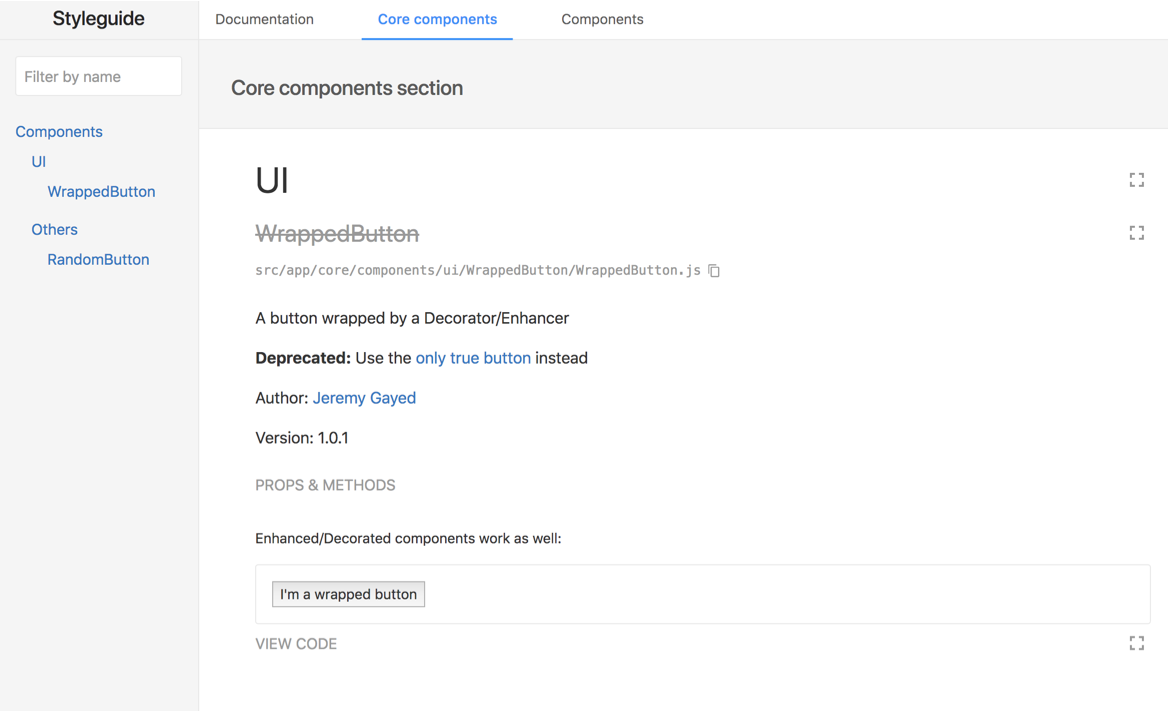1168x711 pixels.
Task: Click the Filter by name field
Action: click(x=98, y=76)
